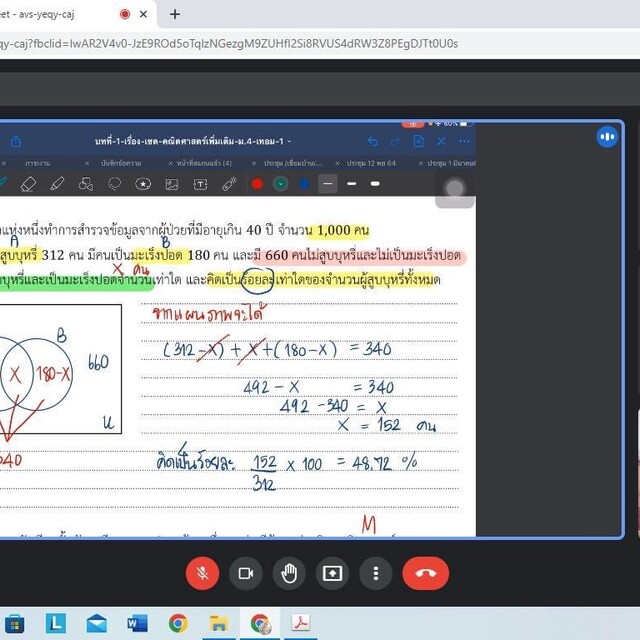
Task: Unmute the microphone in Google Meet
Action: coord(203,573)
